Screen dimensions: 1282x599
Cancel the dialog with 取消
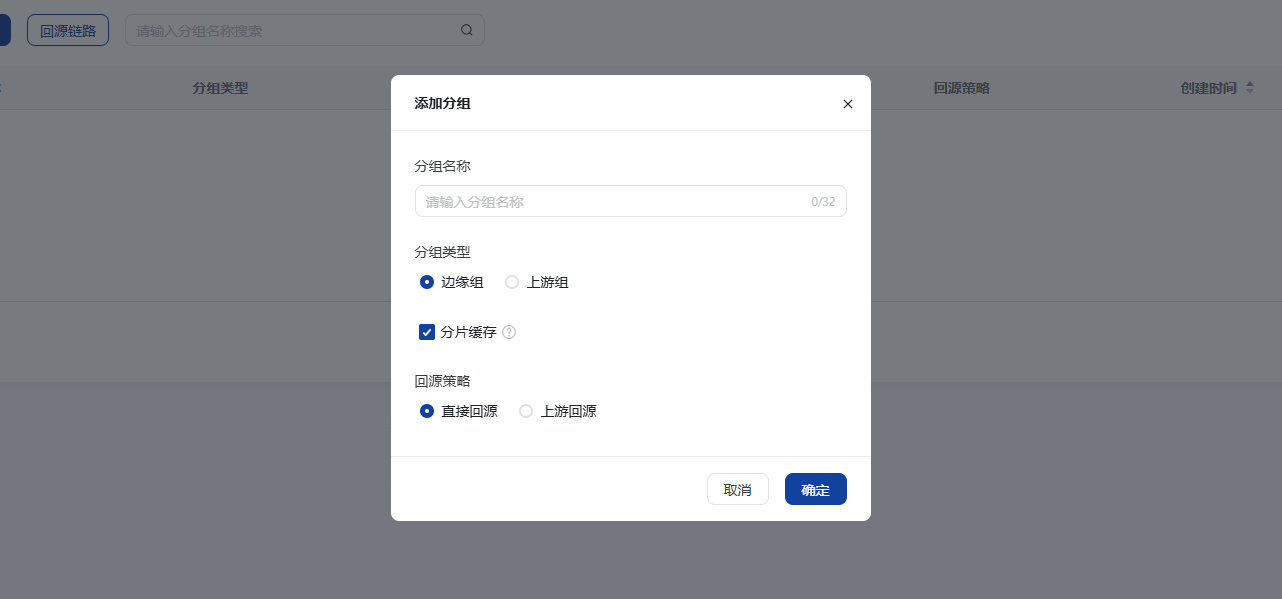click(x=738, y=489)
